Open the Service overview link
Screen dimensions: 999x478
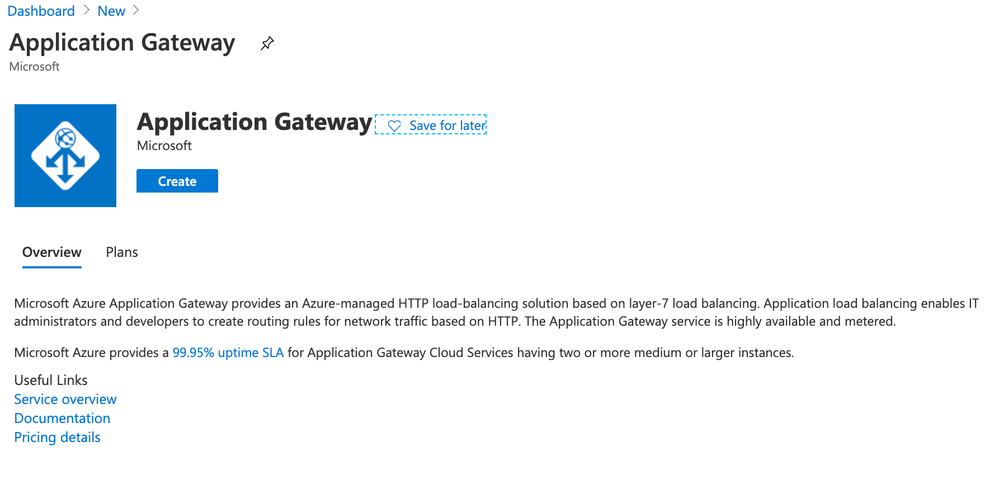click(x=65, y=400)
